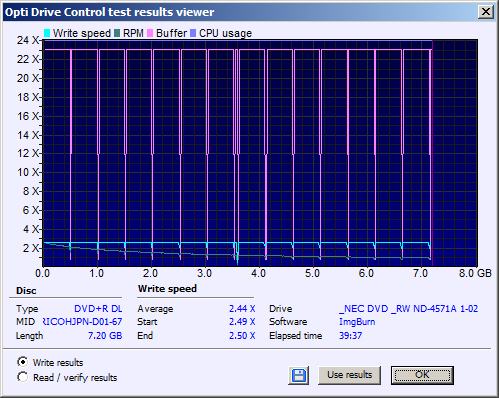Screen dimensions: 499x398
Task: Click the RPM legend label
Action: click(133, 33)
